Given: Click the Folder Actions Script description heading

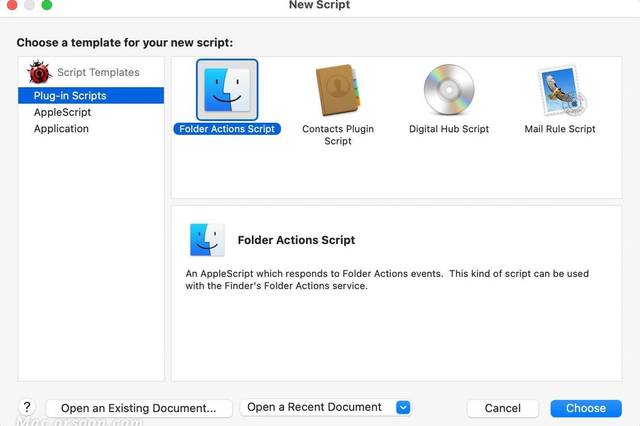Looking at the screenshot, I should pos(296,240).
